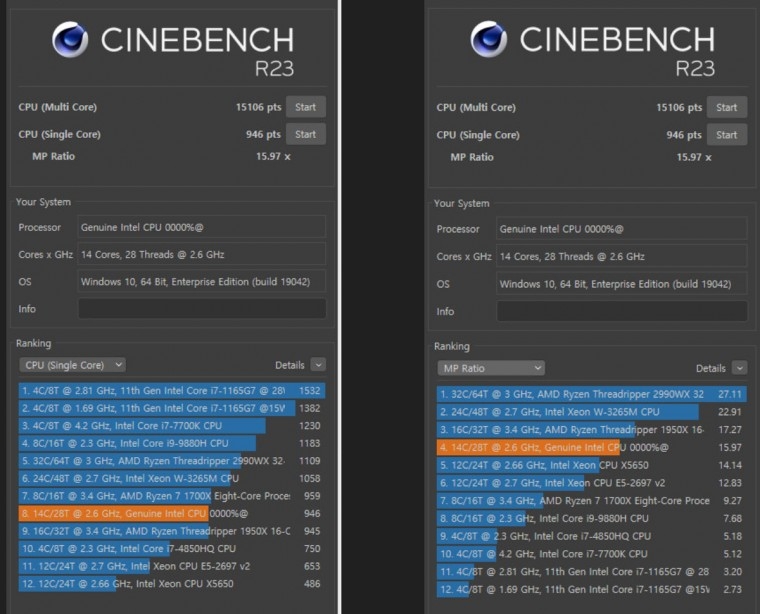Click the Details label in left window

tap(290, 365)
